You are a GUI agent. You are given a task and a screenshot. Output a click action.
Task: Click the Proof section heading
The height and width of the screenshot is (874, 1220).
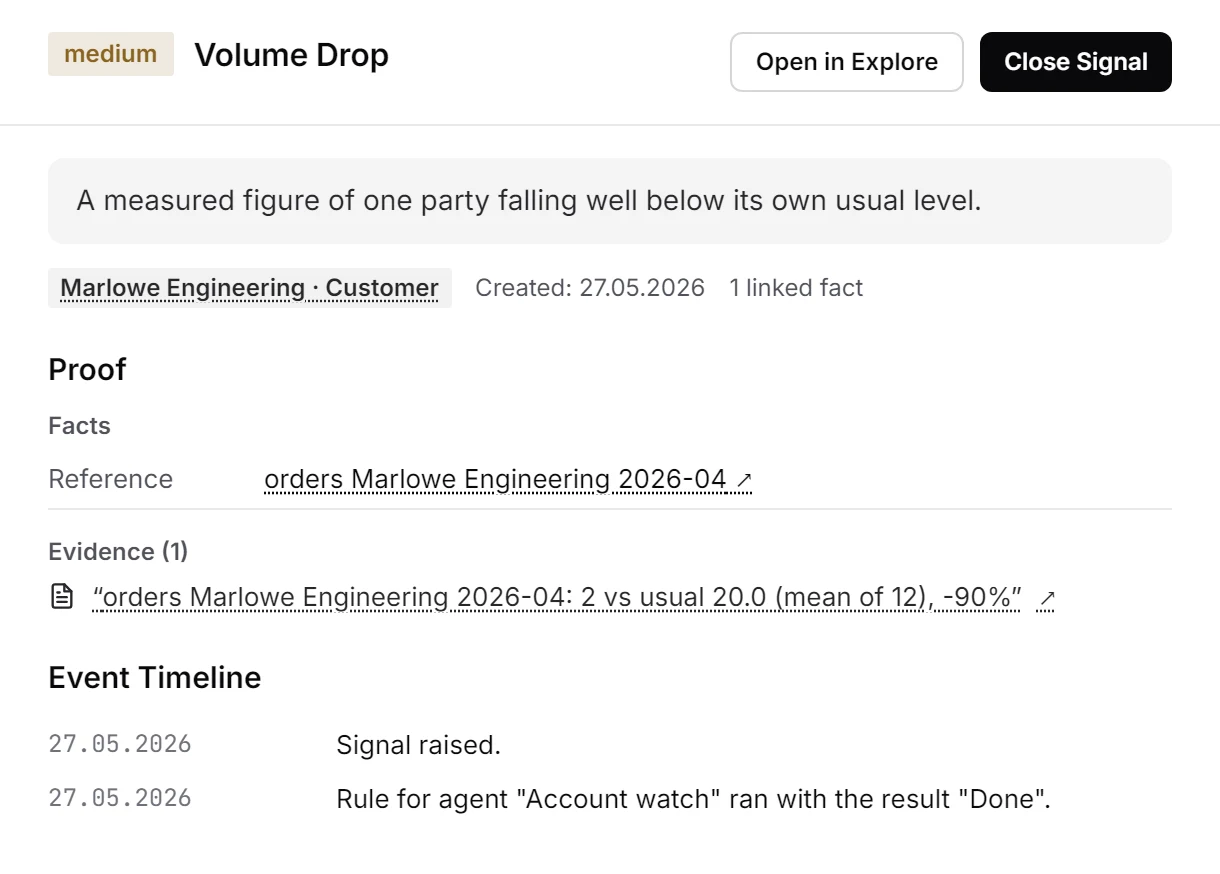pos(87,369)
